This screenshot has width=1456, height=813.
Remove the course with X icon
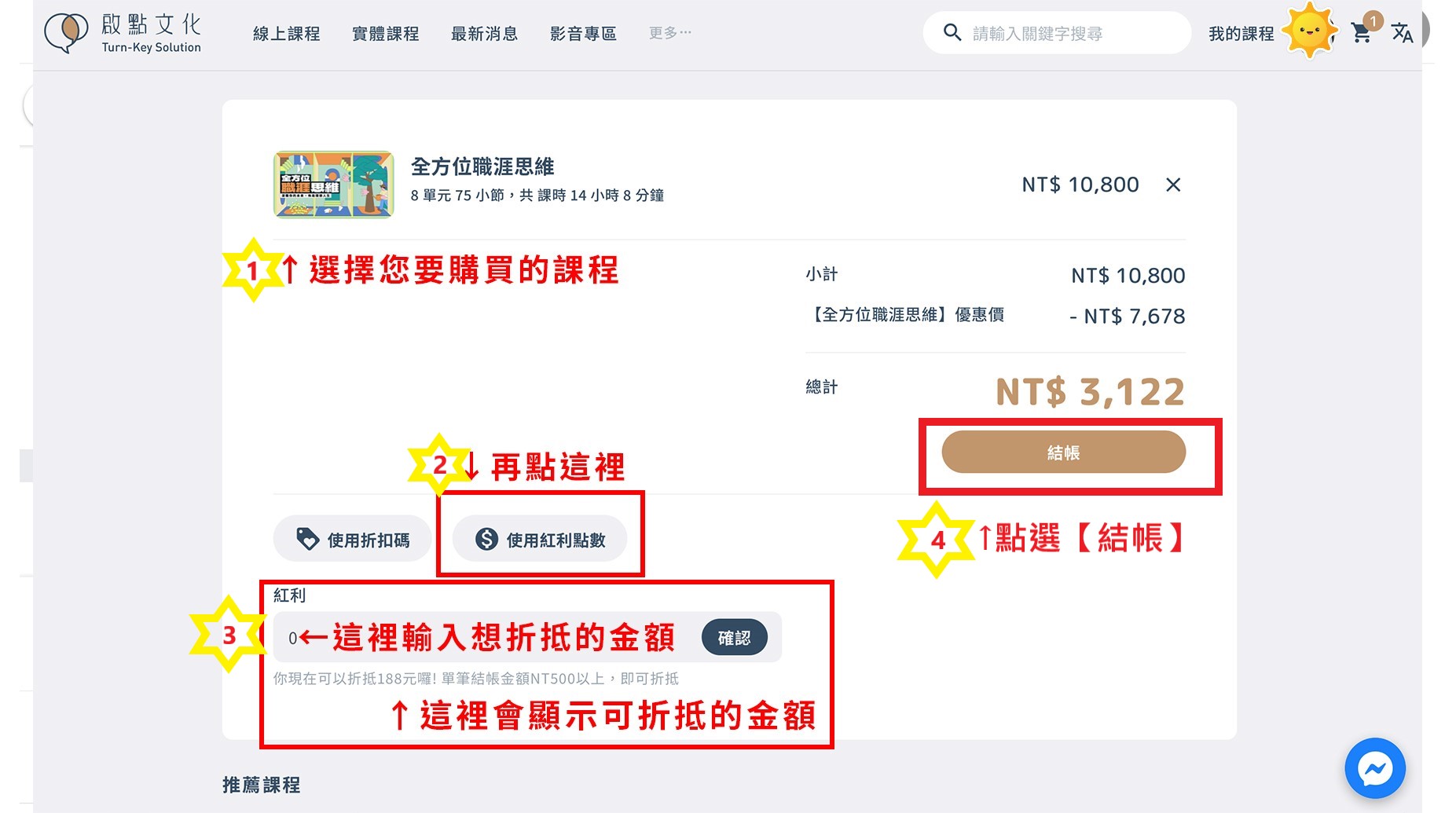tap(1173, 185)
